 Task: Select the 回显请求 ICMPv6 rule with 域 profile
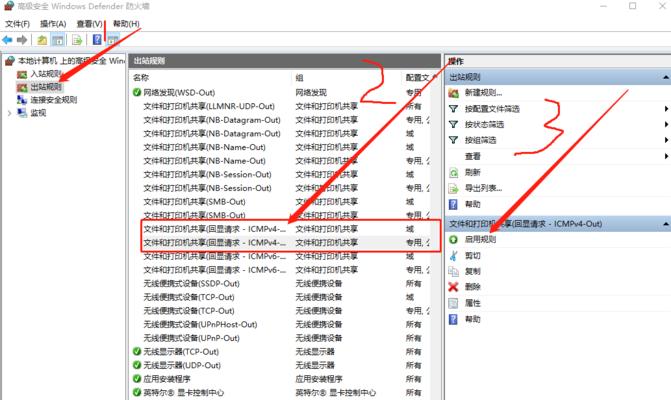point(214,256)
